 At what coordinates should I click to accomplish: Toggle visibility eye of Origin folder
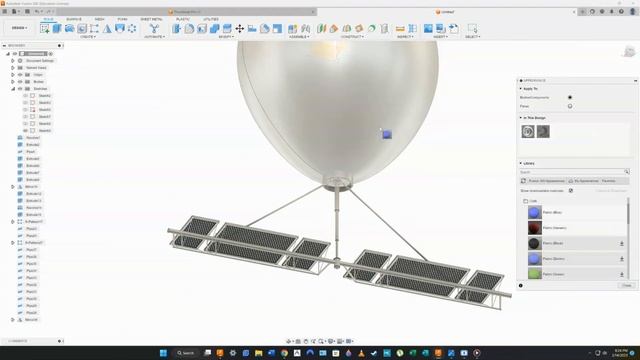[20, 75]
